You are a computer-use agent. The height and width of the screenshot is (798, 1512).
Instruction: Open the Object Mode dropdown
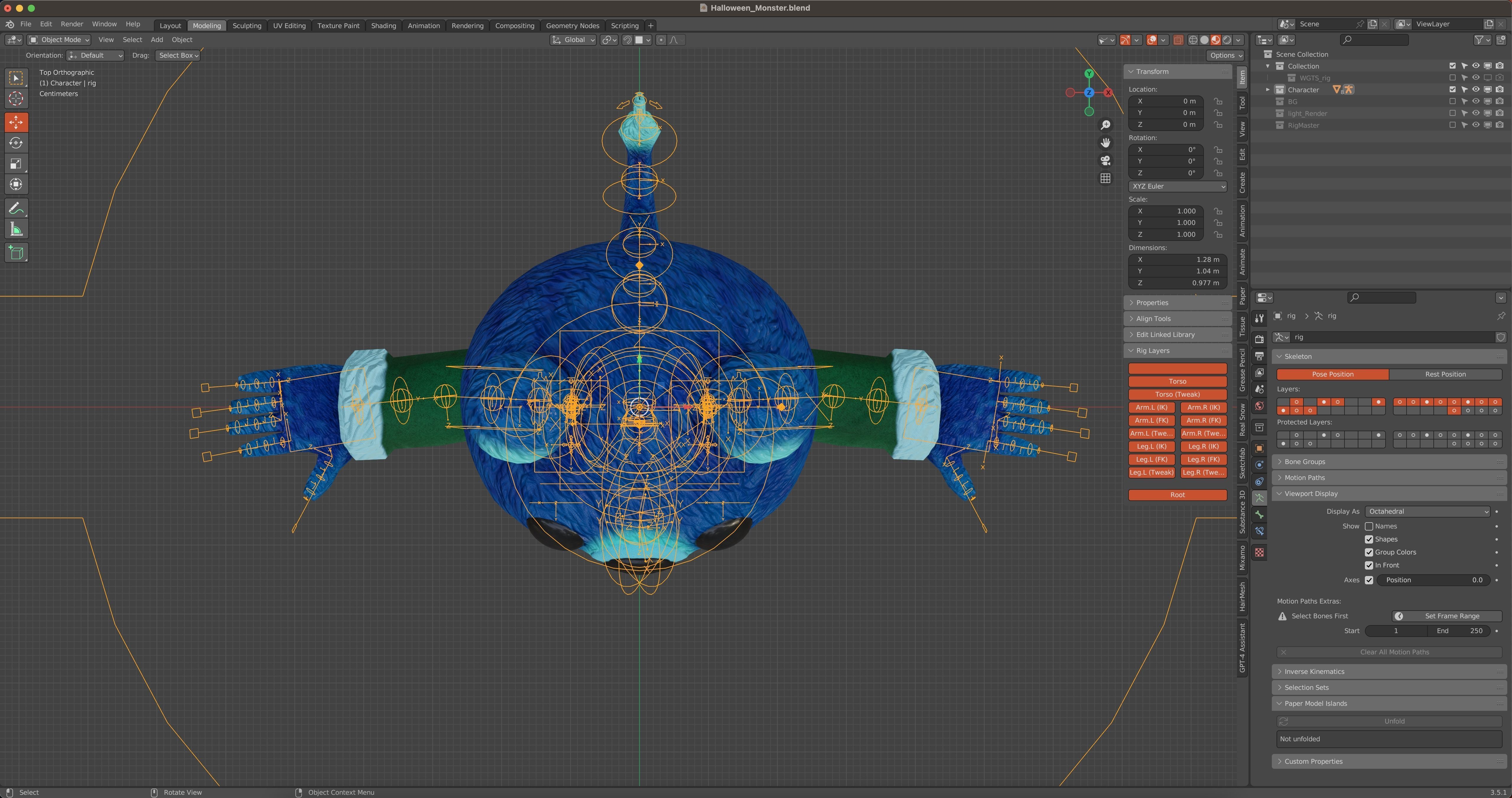(59, 40)
